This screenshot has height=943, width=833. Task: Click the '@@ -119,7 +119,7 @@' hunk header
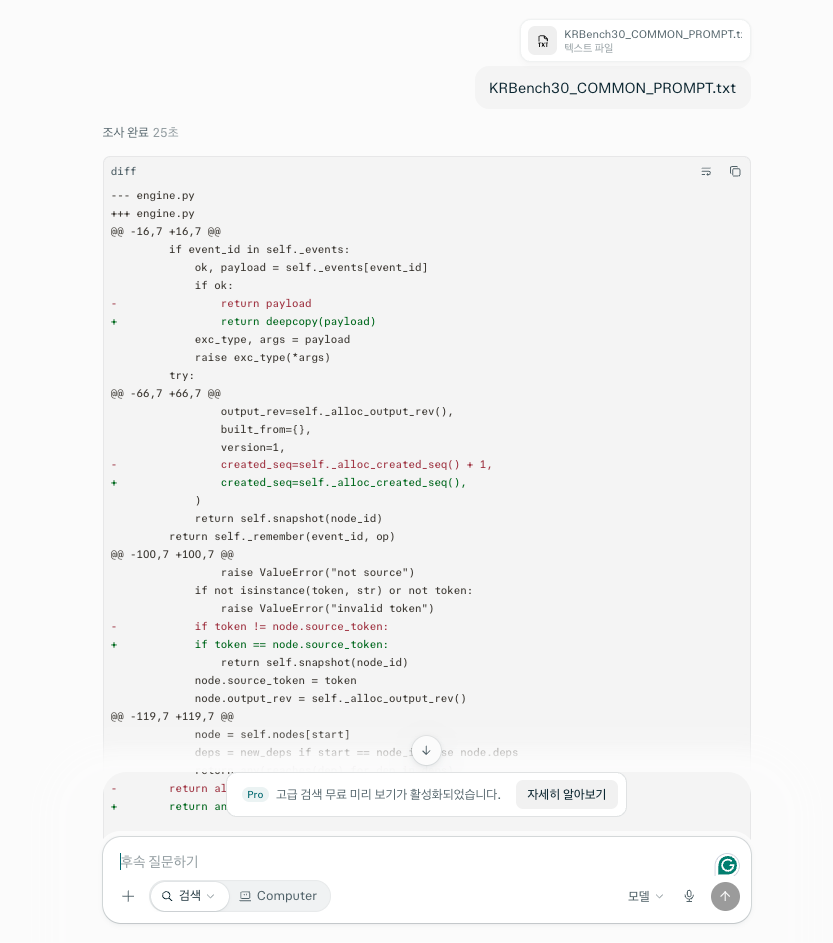[172, 716]
